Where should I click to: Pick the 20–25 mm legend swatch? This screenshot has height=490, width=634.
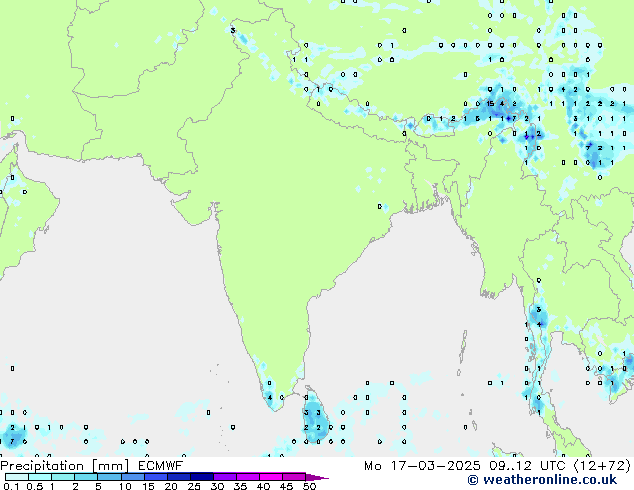pos(179,477)
